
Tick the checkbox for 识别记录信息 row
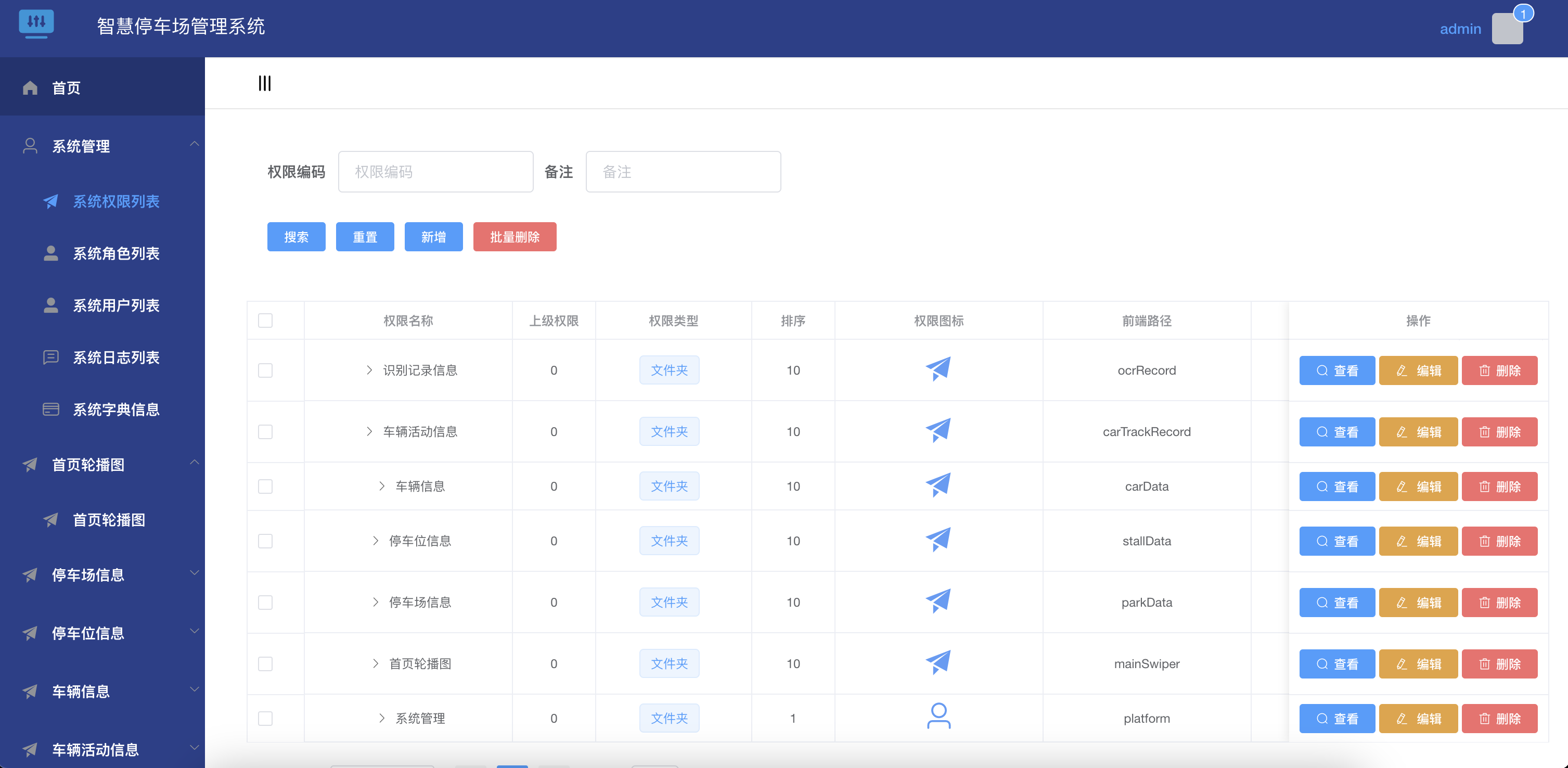(265, 370)
